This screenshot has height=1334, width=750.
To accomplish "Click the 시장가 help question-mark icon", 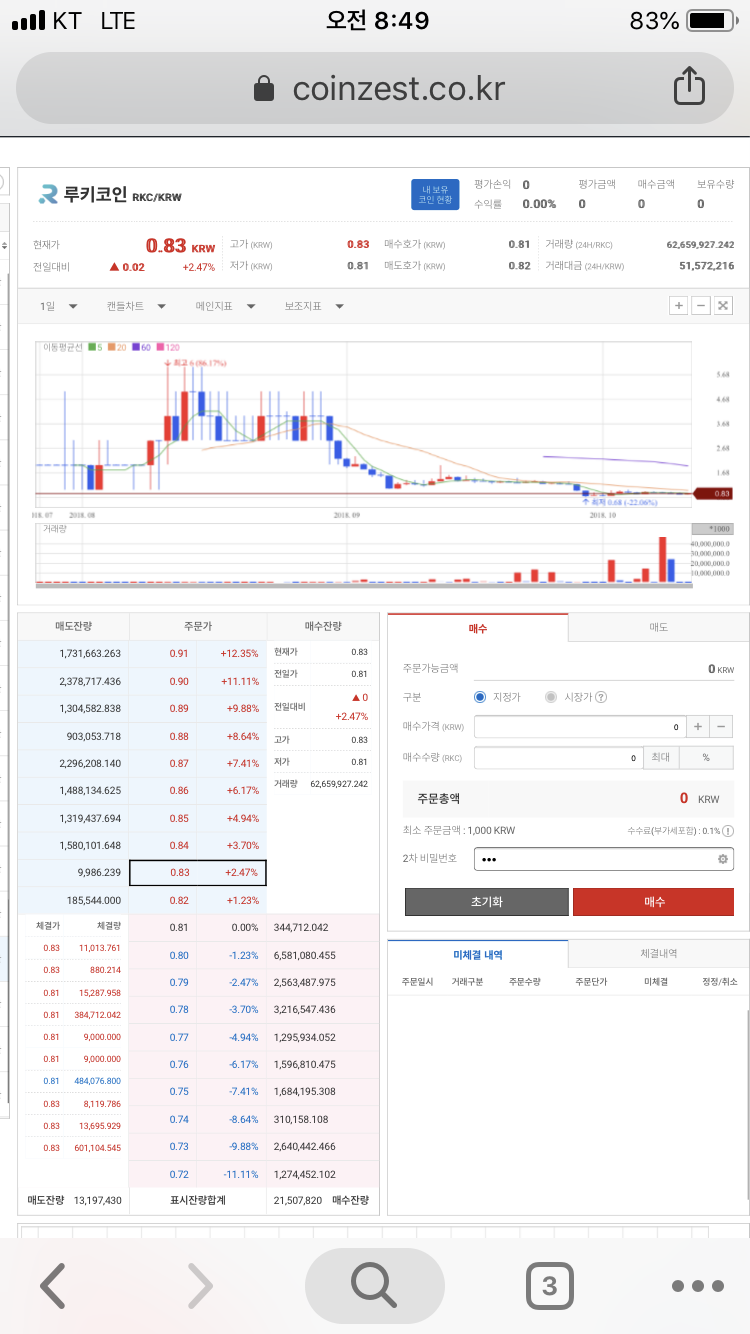I will (x=600, y=697).
